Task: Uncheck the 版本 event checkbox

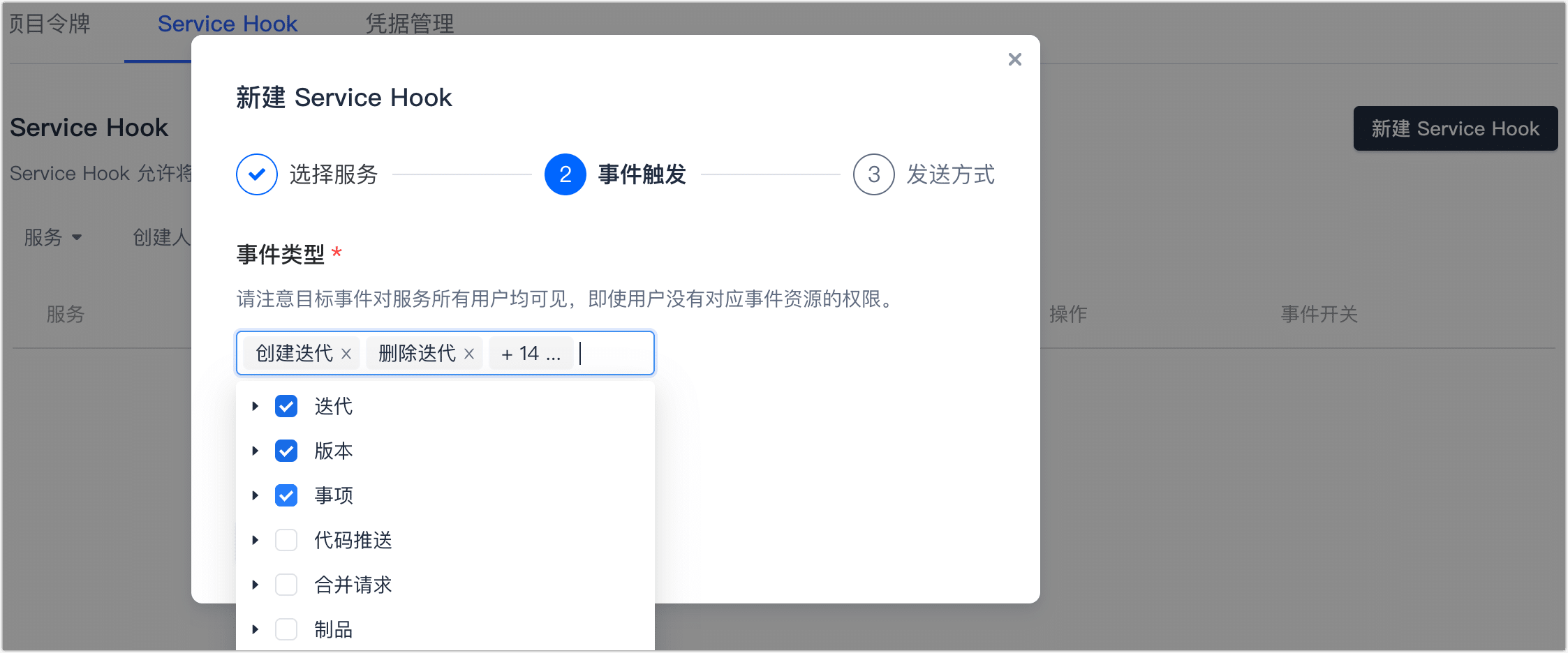Action: click(x=286, y=451)
